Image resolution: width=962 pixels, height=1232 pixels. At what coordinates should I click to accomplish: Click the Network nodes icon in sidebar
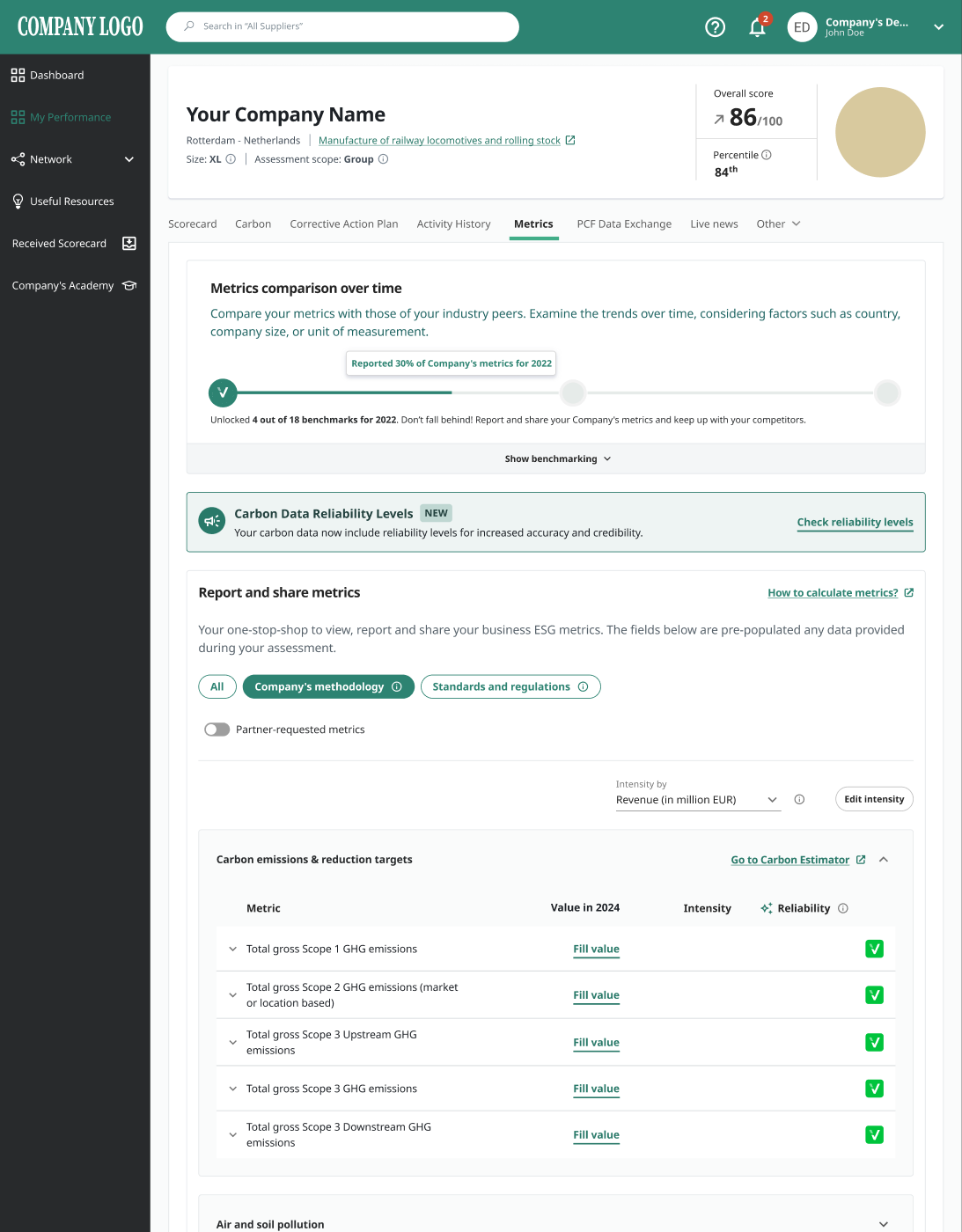18,159
